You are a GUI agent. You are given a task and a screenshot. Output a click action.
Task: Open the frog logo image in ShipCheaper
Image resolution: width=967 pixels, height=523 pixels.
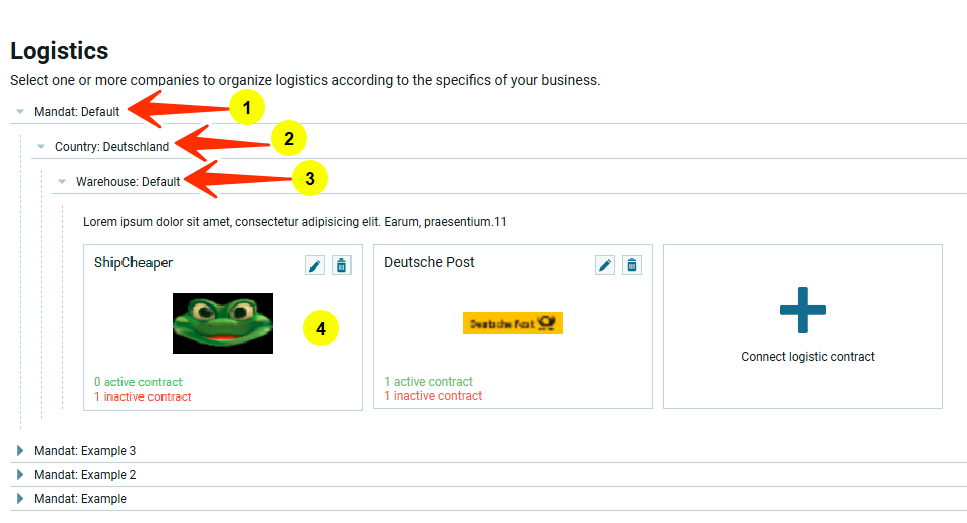point(223,323)
